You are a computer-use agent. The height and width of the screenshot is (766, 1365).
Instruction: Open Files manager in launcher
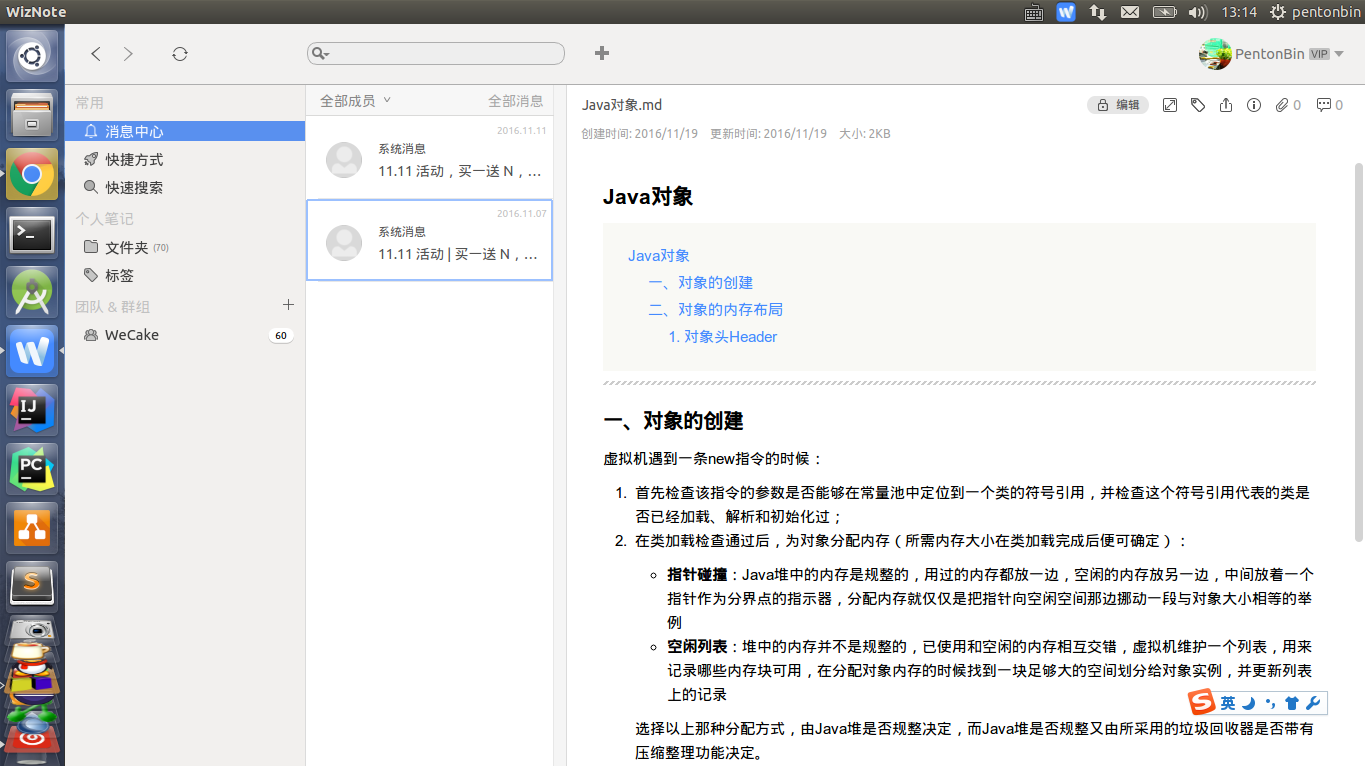(32, 115)
